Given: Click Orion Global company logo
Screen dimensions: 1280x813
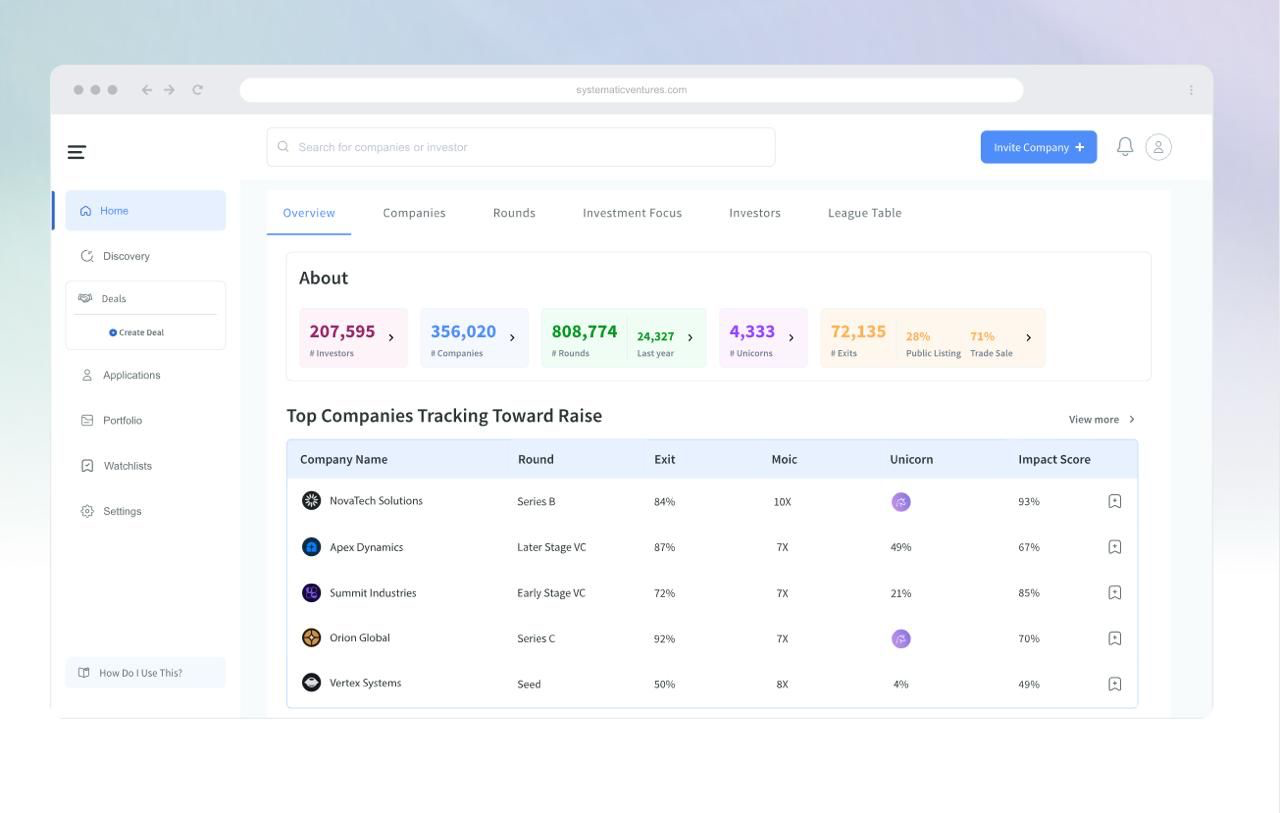Looking at the screenshot, I should coord(311,638).
